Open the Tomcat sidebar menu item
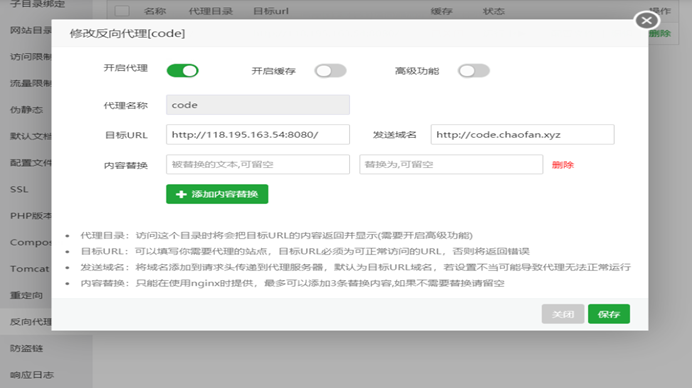692x388 pixels. 30,269
